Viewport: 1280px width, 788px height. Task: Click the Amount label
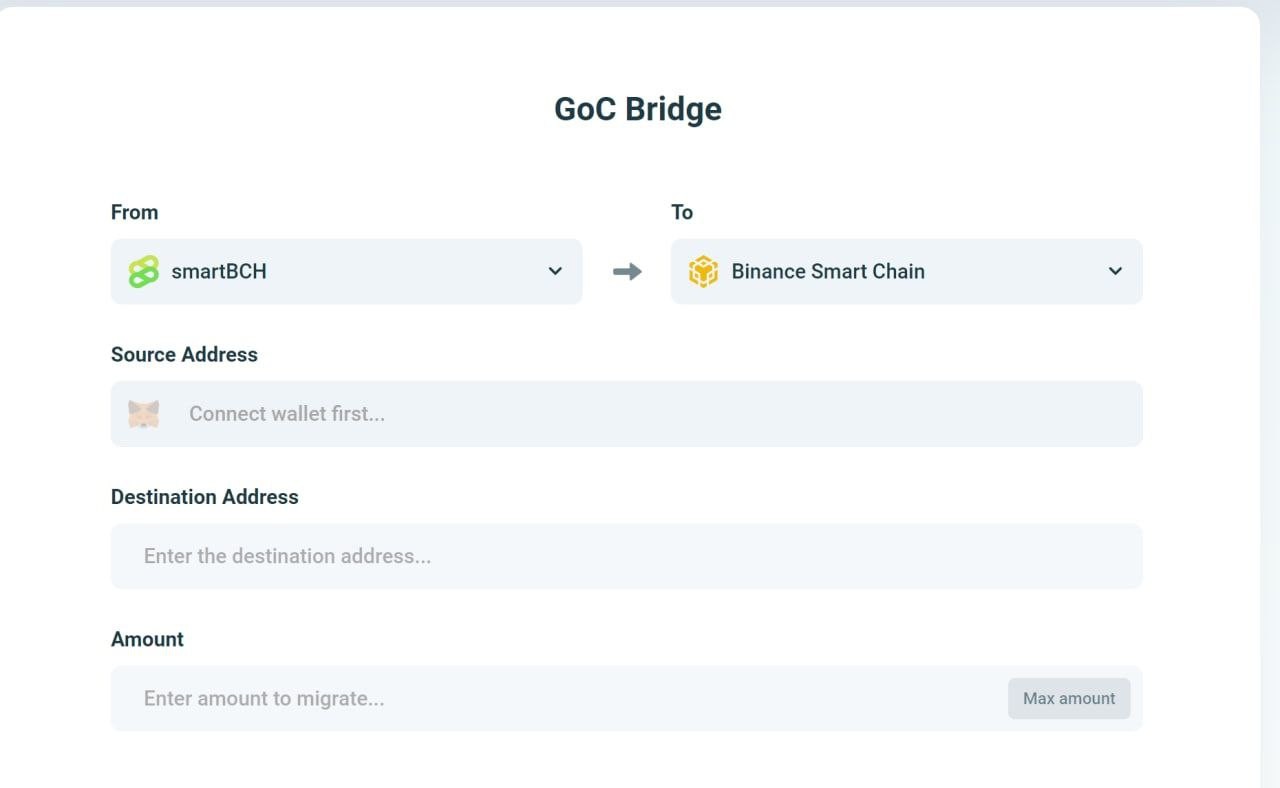click(x=147, y=639)
